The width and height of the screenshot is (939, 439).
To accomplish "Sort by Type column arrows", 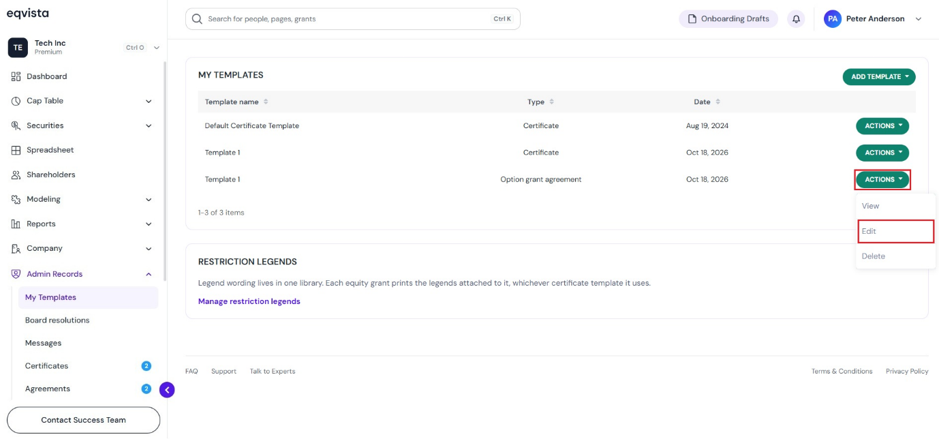I will [552, 102].
